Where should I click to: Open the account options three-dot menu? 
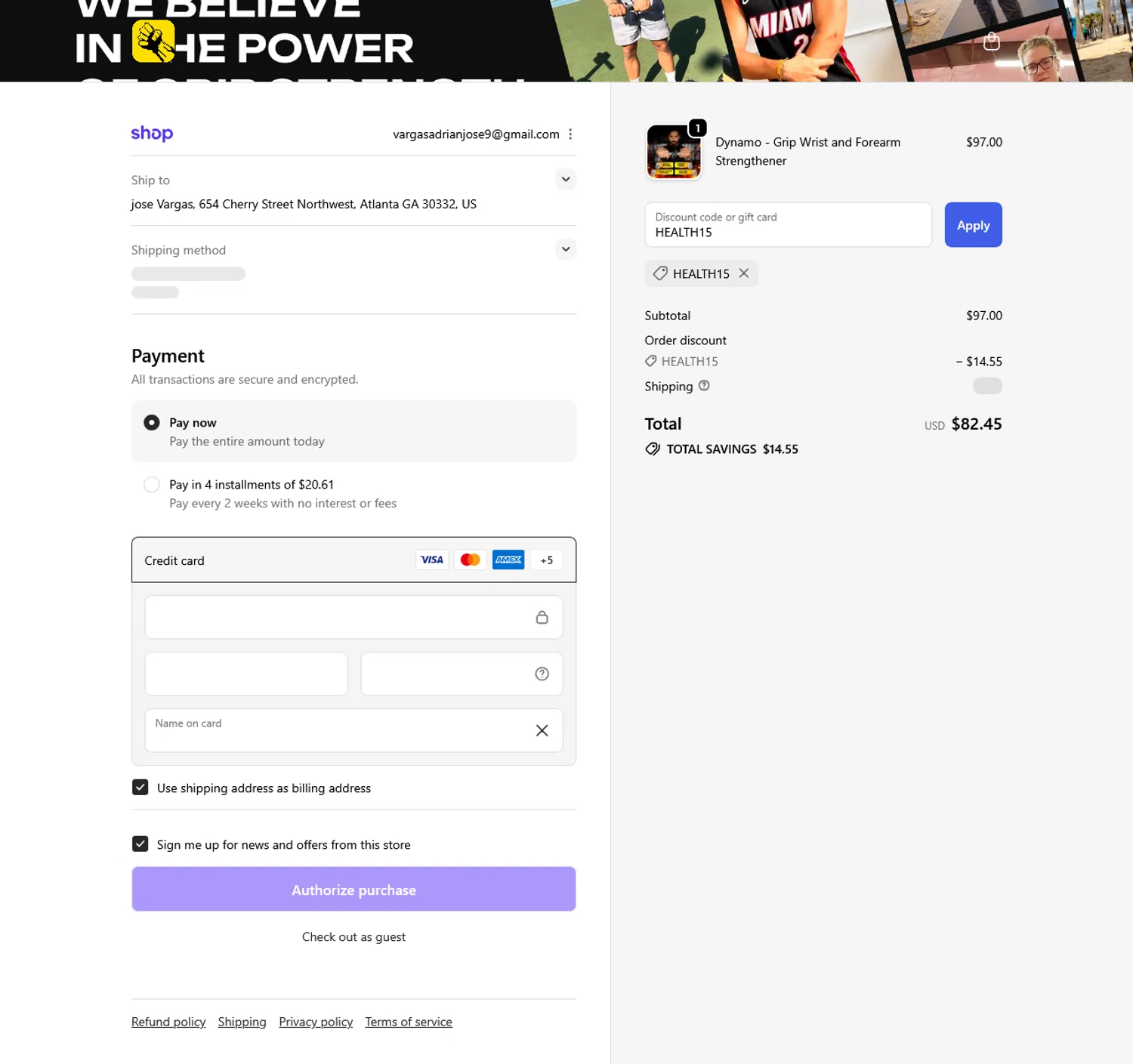pyautogui.click(x=570, y=134)
